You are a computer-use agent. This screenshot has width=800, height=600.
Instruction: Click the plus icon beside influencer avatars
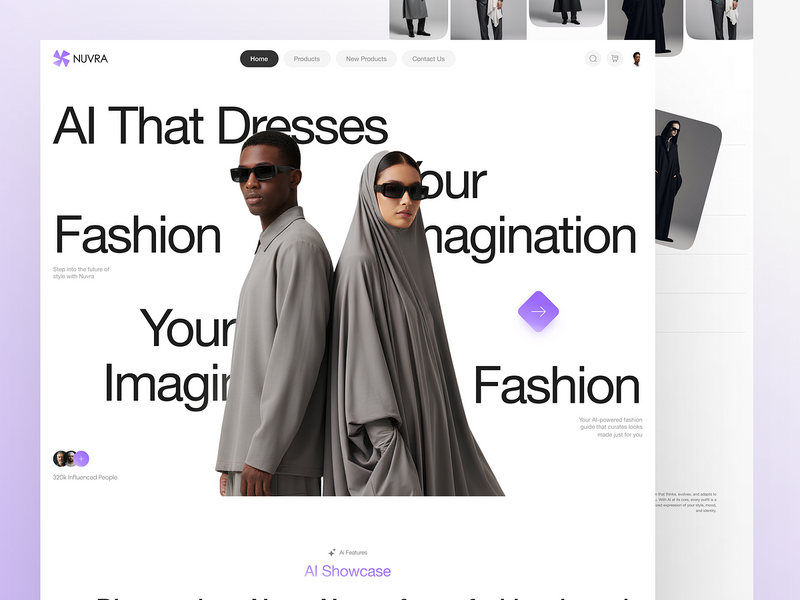point(81,458)
